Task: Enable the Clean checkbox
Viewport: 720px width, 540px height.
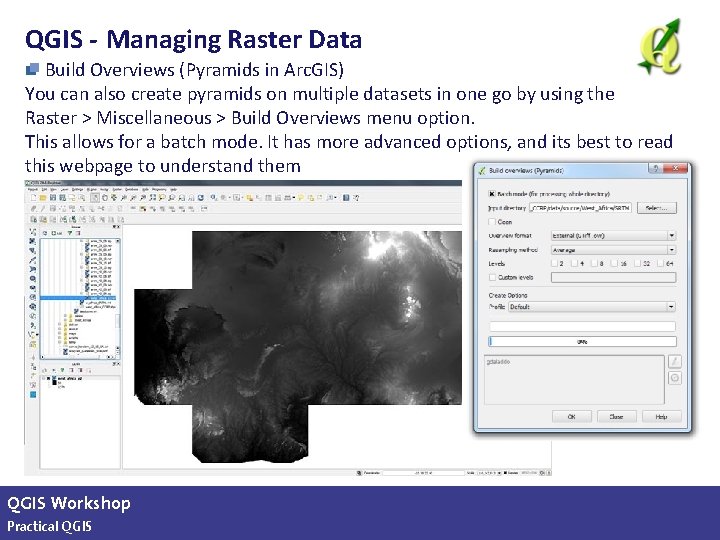Action: (492, 222)
